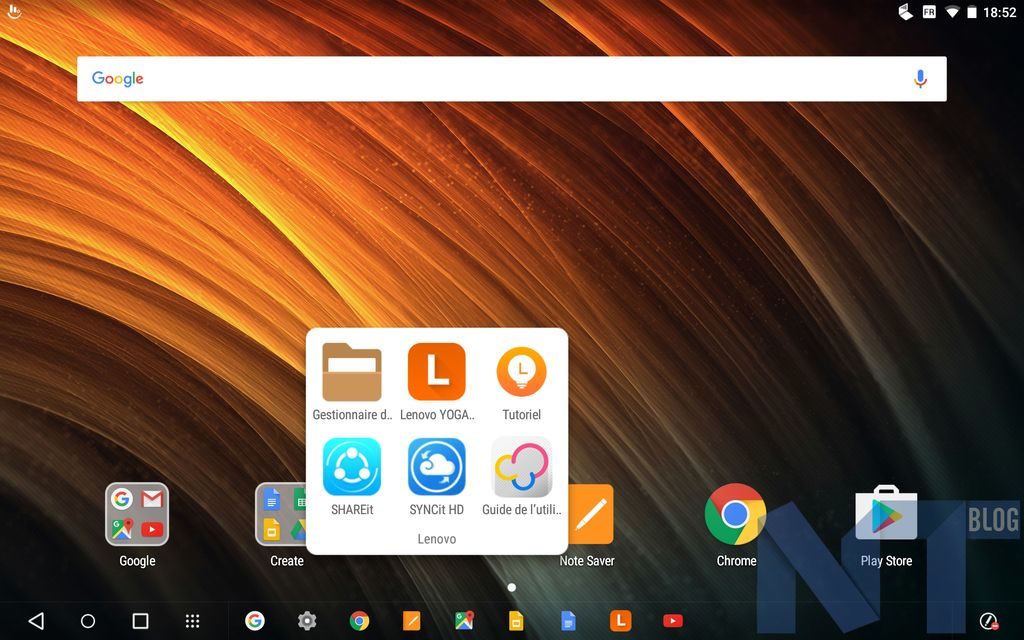Launch the Lenovo YOGA app

pyautogui.click(x=437, y=372)
